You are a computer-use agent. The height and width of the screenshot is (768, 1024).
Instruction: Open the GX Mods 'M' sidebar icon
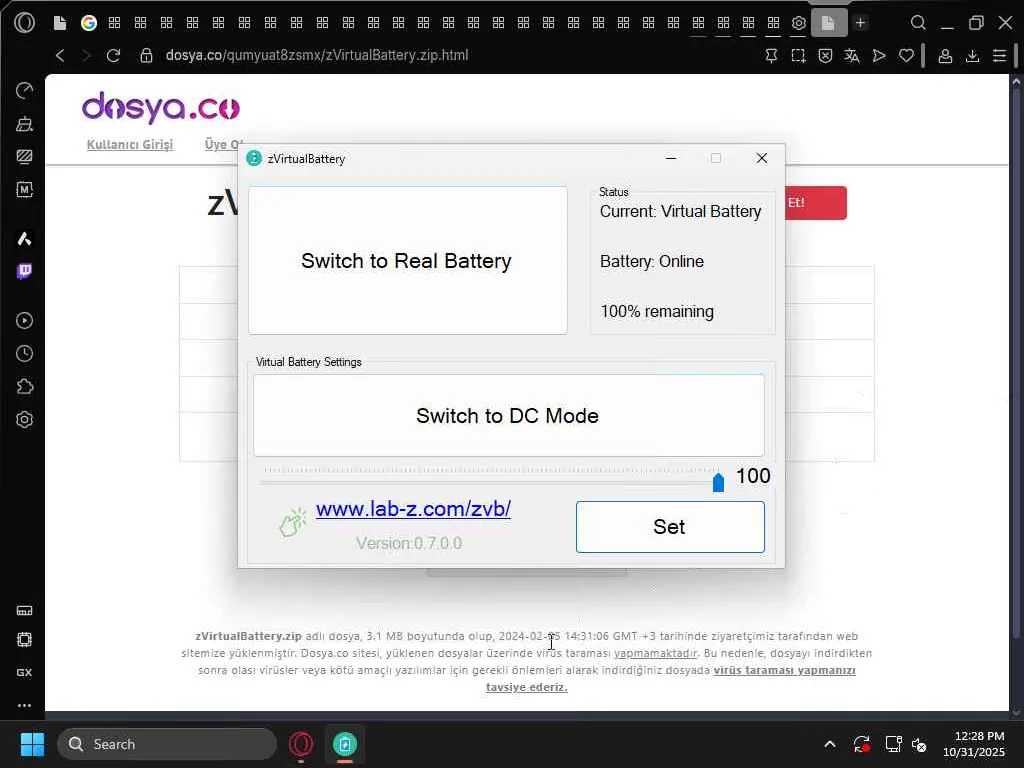pyautogui.click(x=24, y=189)
